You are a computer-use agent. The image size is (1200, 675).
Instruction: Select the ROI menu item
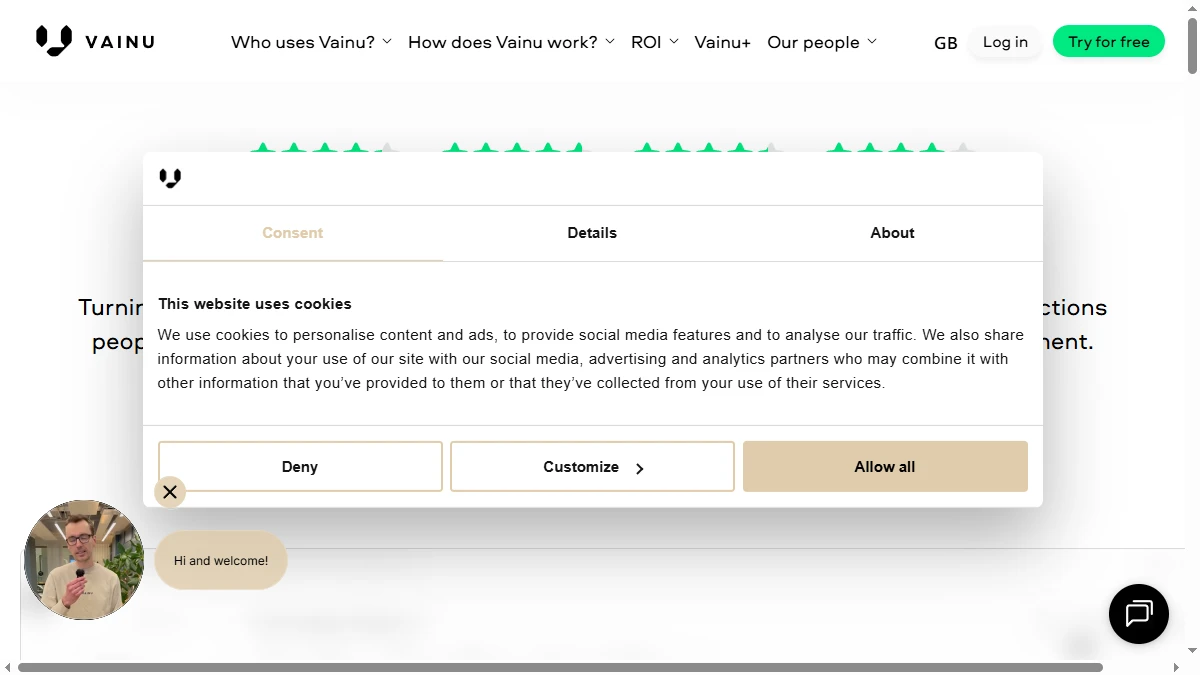647,42
